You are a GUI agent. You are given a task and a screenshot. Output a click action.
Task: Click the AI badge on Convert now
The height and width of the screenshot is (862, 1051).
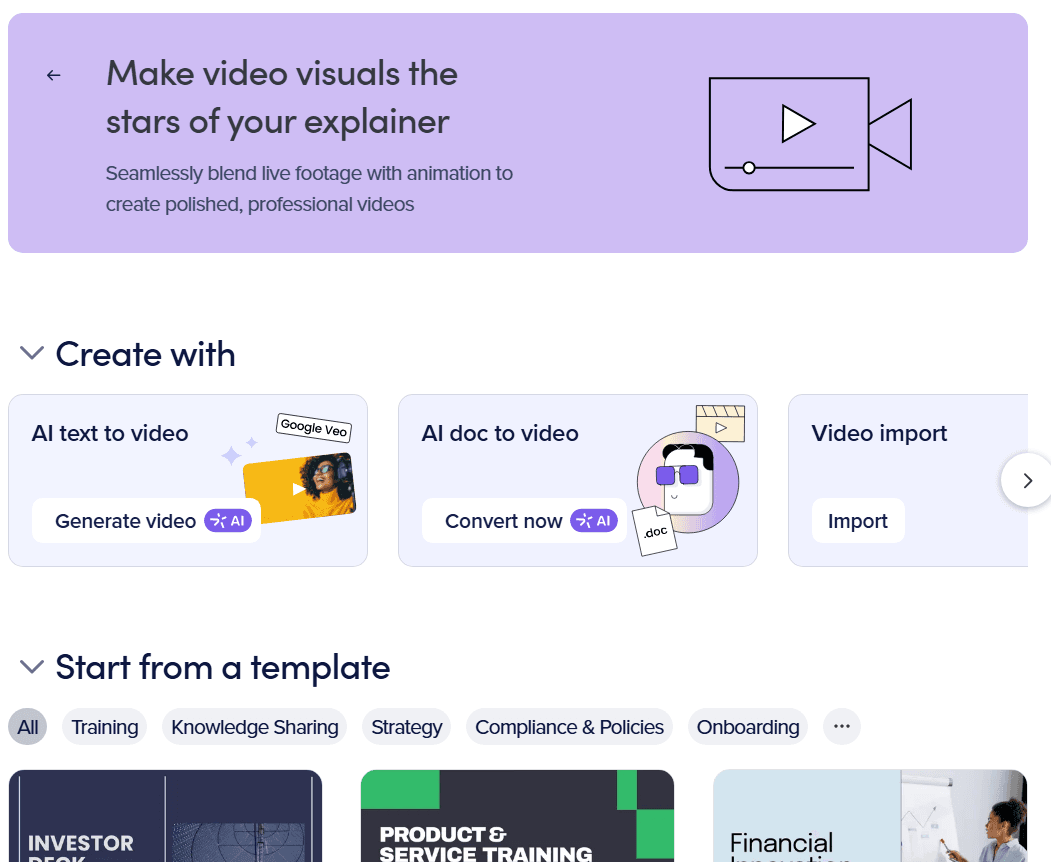pos(594,521)
